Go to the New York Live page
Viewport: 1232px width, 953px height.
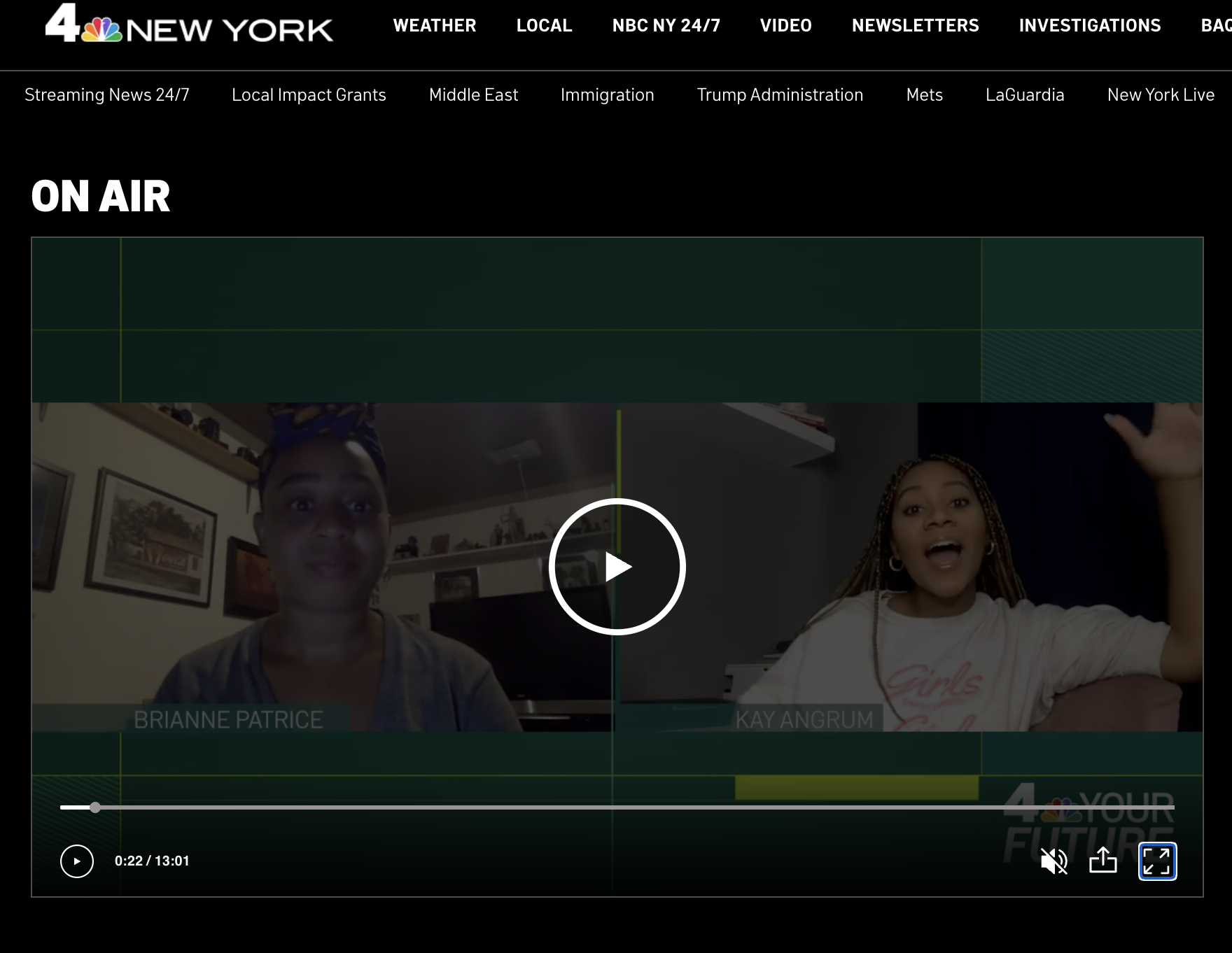pyautogui.click(x=1160, y=94)
